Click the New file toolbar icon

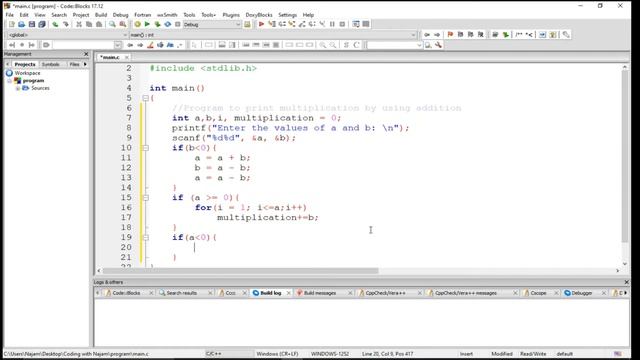pyautogui.click(x=11, y=24)
